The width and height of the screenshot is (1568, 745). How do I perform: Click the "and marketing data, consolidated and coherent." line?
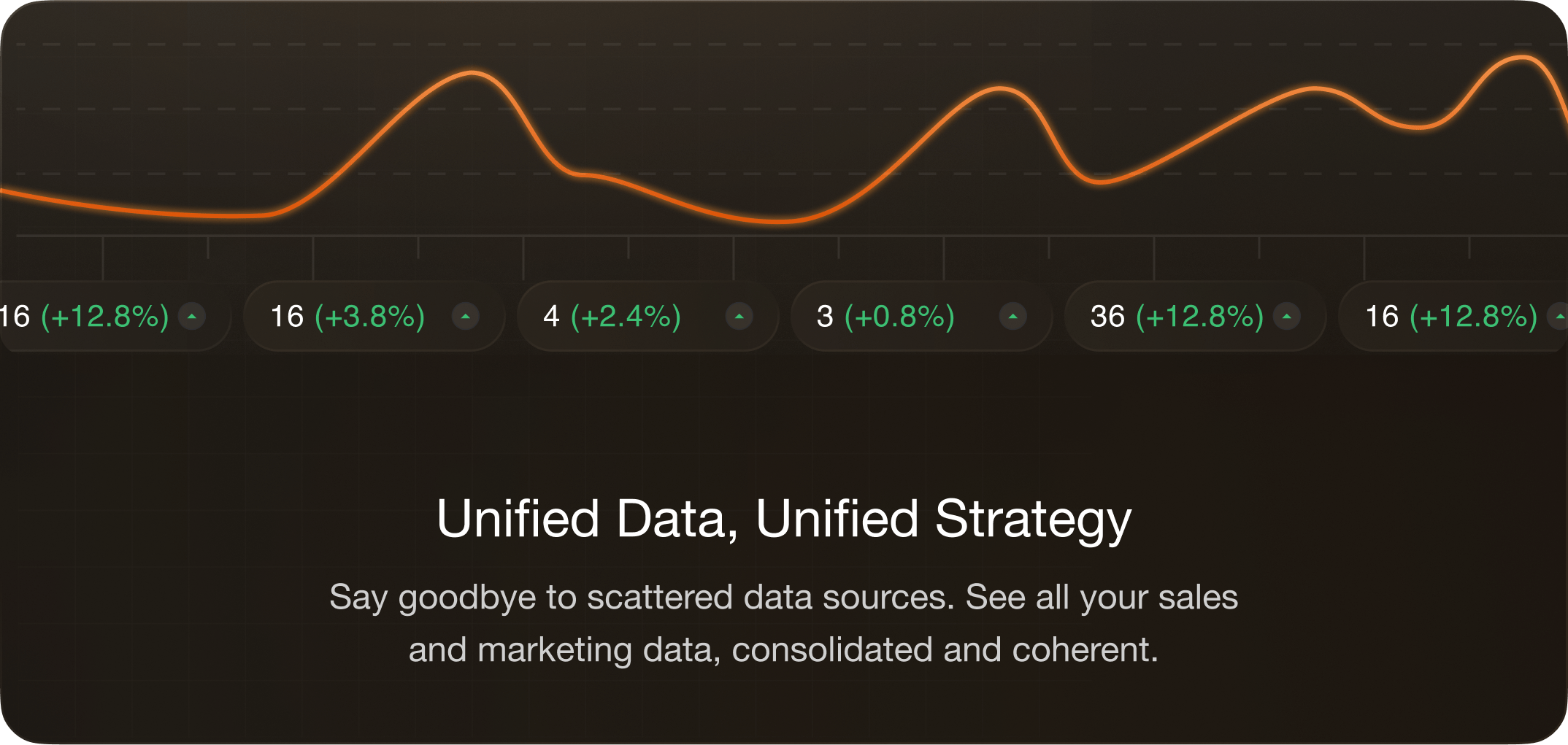(x=784, y=649)
